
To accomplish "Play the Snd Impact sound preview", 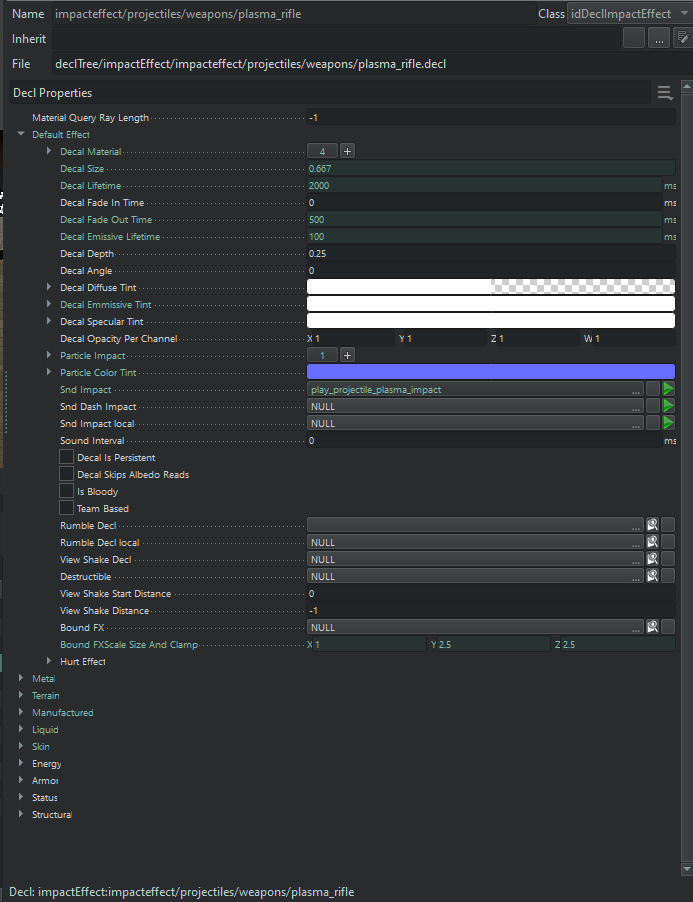I will (x=668, y=389).
